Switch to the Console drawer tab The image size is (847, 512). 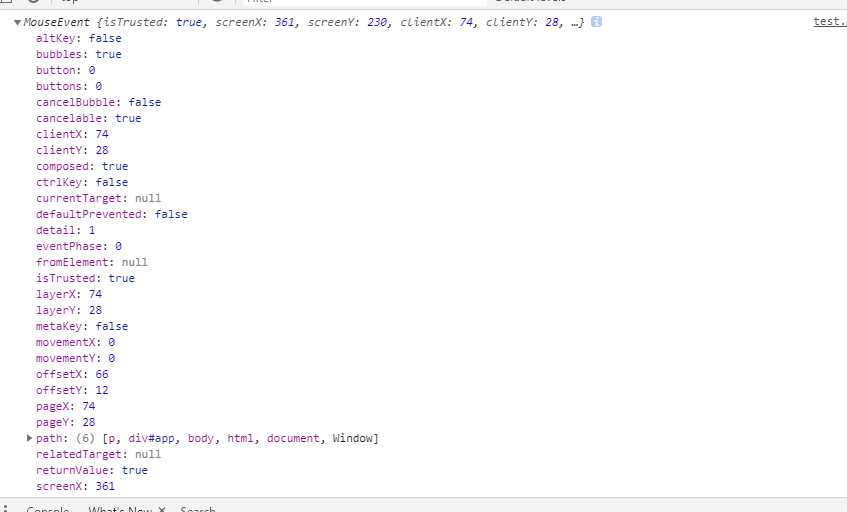[48, 509]
